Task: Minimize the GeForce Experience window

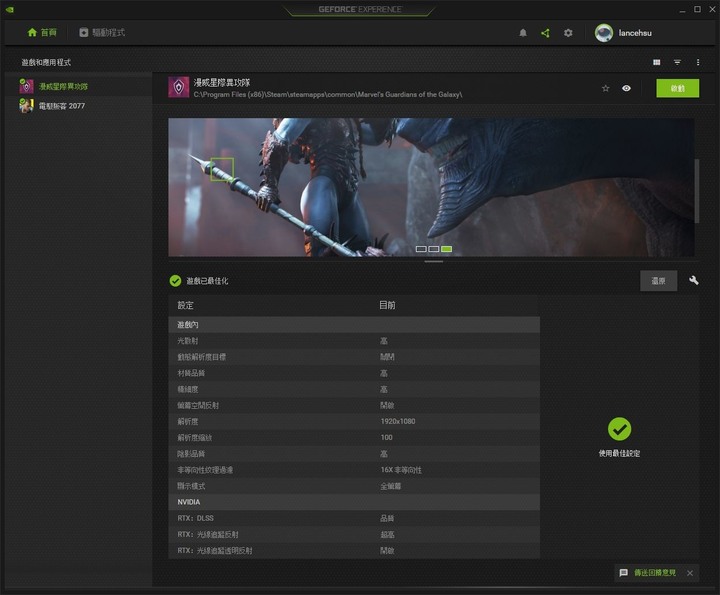Action: coord(682,10)
